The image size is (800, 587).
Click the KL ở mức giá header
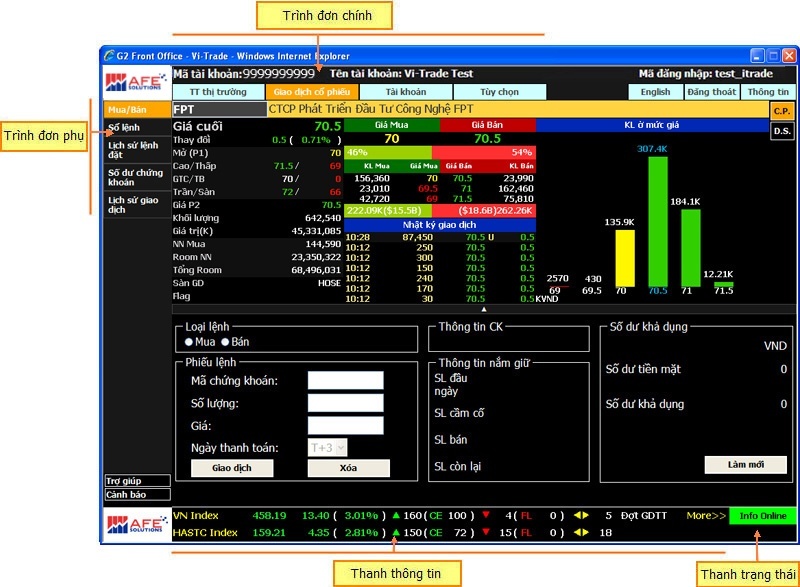pyautogui.click(x=652, y=125)
